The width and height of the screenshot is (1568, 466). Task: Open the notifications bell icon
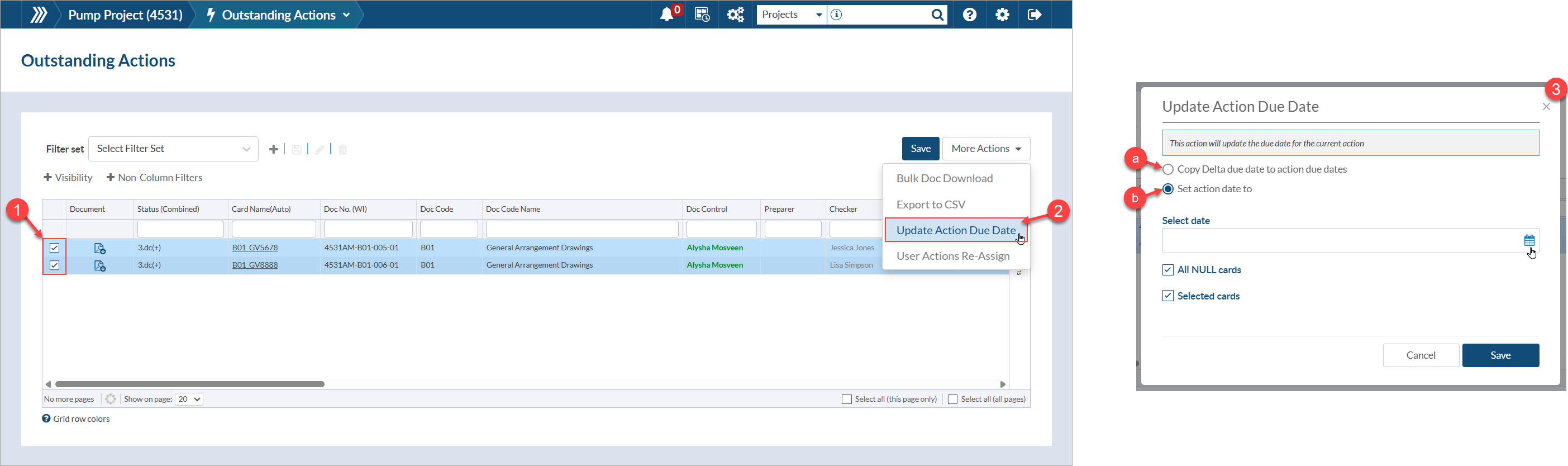point(666,15)
